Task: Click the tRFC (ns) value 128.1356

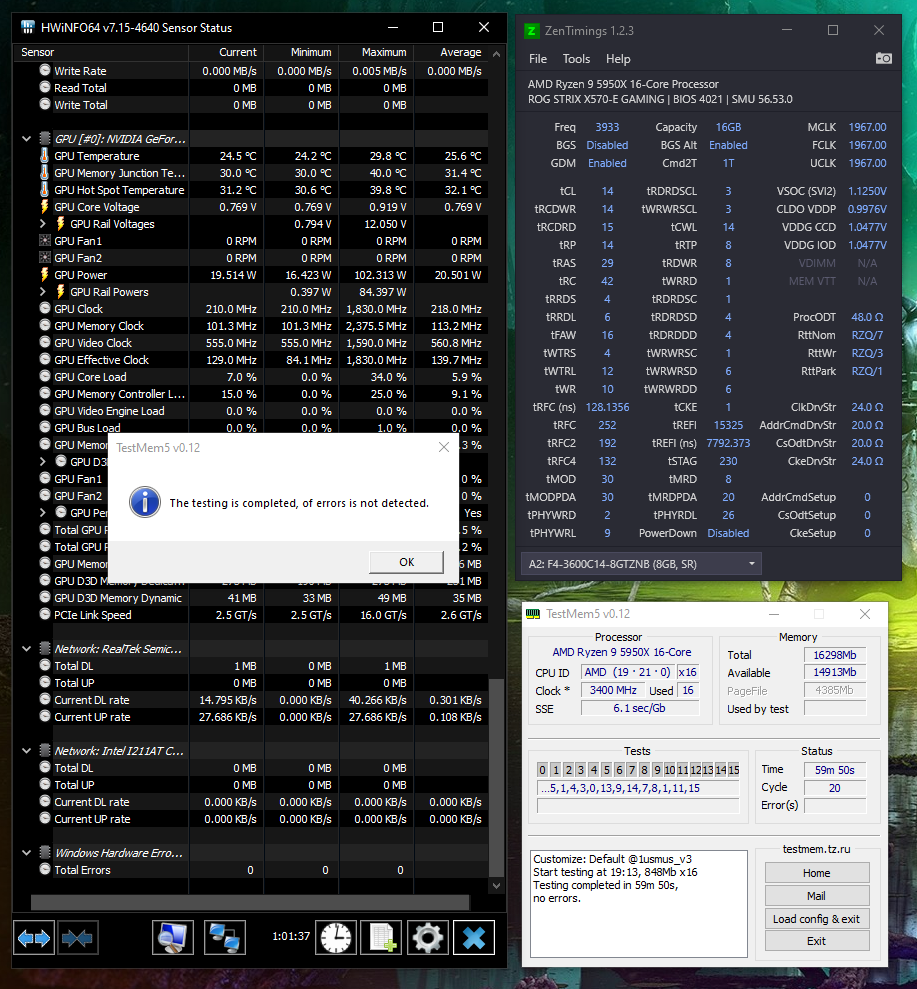Action: tap(607, 407)
